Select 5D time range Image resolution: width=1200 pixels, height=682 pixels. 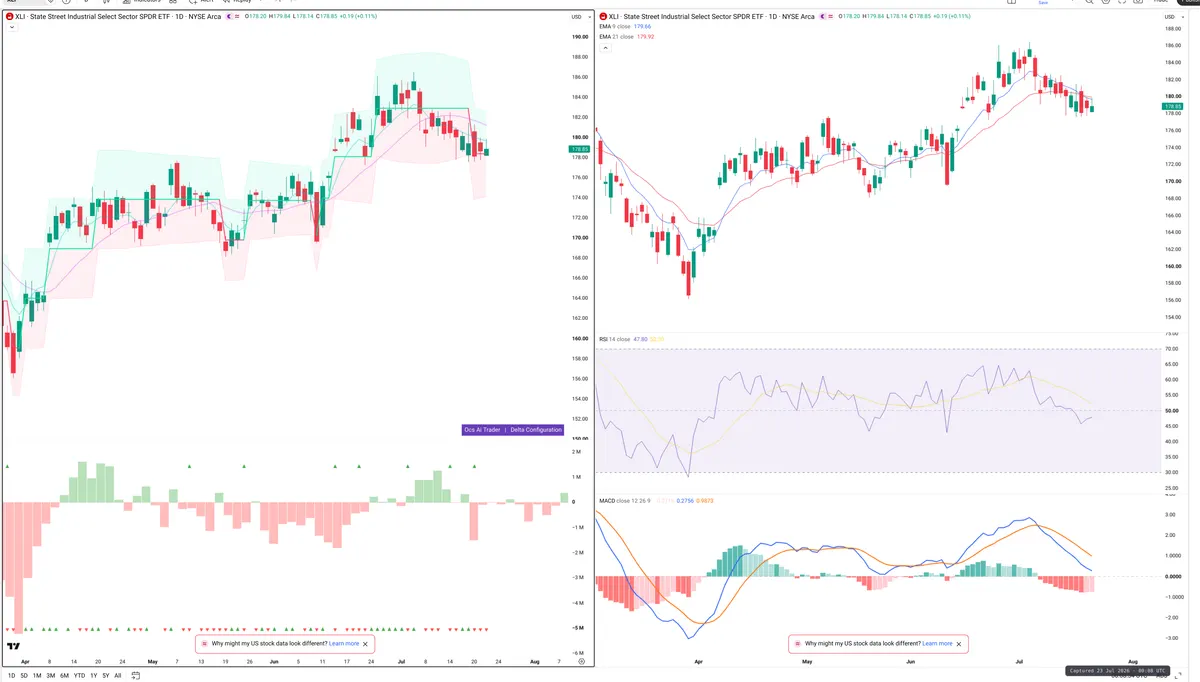24,676
